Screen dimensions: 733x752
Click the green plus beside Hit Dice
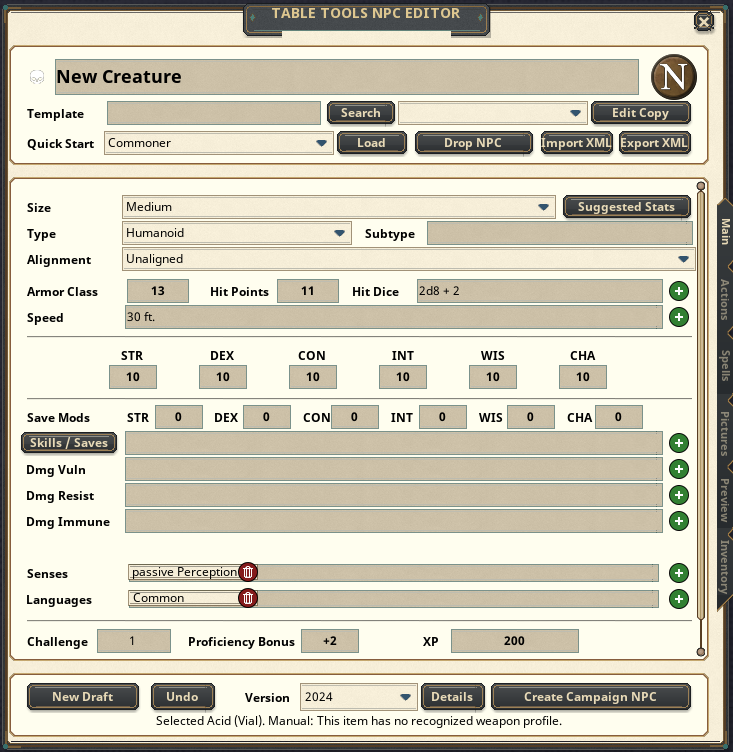[x=678, y=291]
